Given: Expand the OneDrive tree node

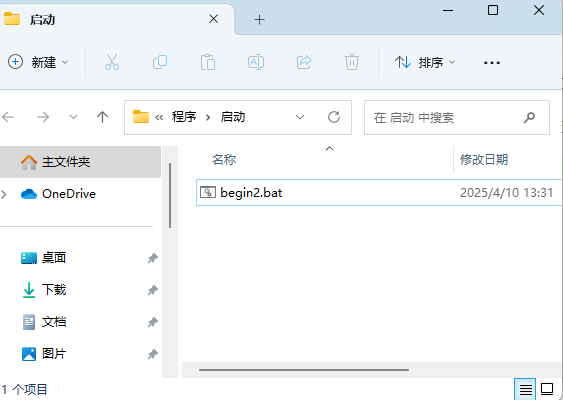Looking at the screenshot, I should (4, 194).
